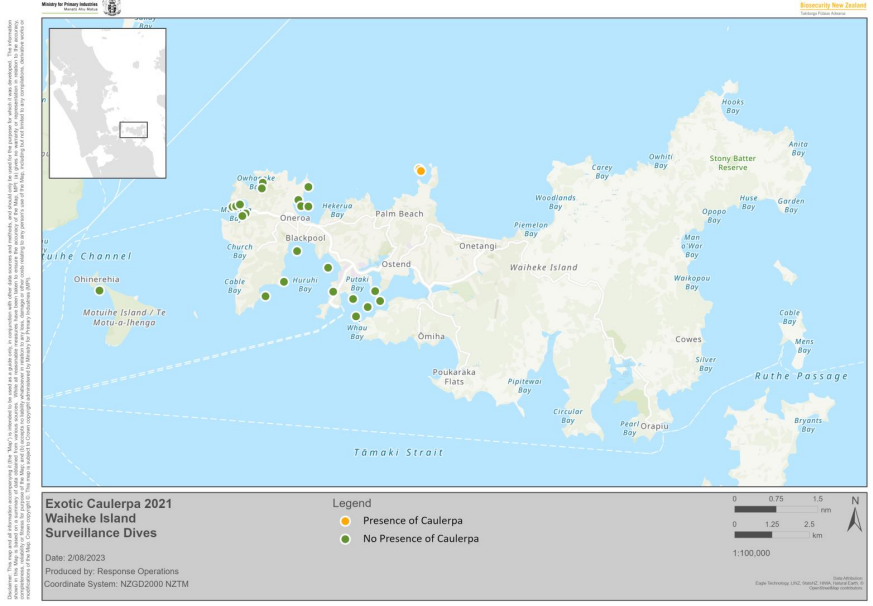Click the 'Oneroa' place label
The height and width of the screenshot is (606, 873).
click(295, 218)
